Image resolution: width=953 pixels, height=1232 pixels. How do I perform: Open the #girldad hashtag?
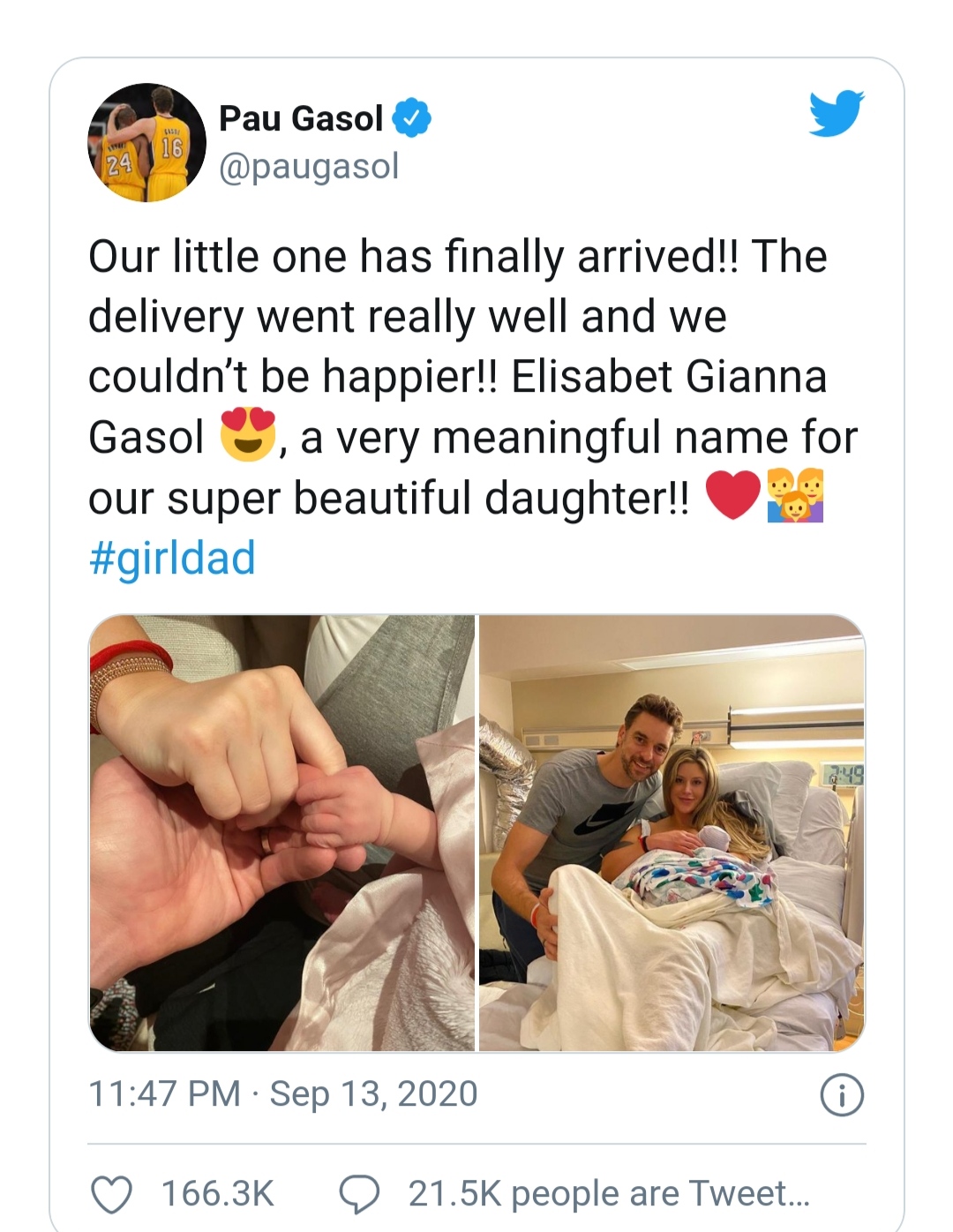pyautogui.click(x=172, y=558)
